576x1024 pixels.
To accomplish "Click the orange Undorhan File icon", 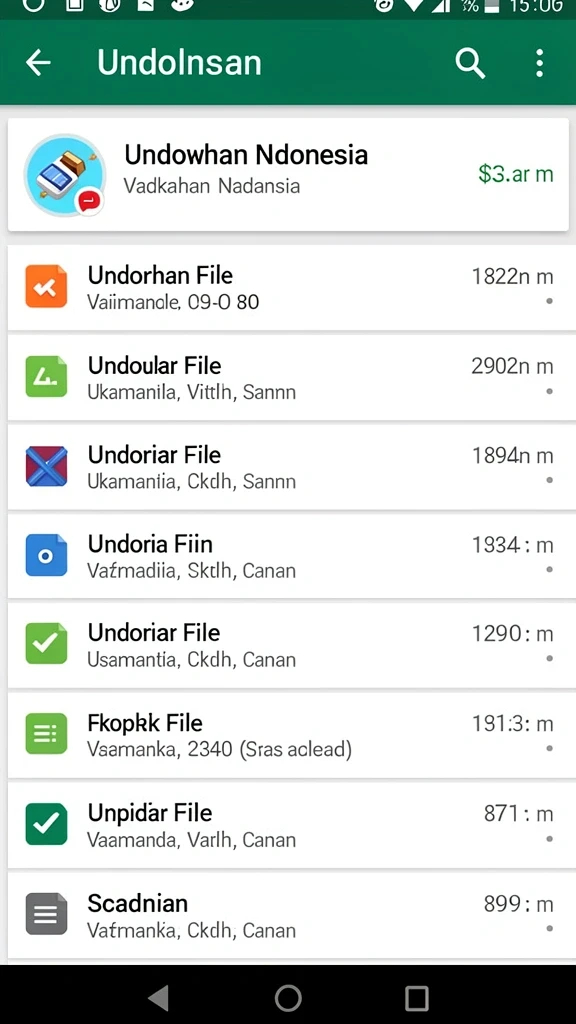I will click(x=46, y=286).
